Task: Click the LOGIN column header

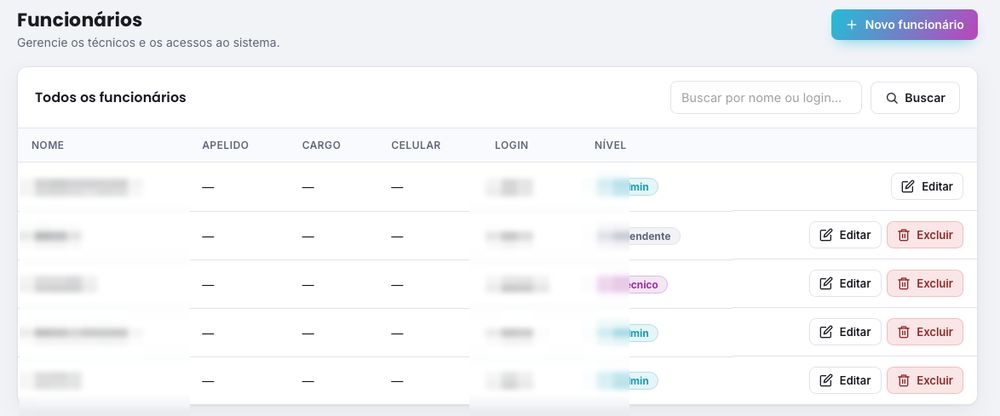Action: click(511, 145)
